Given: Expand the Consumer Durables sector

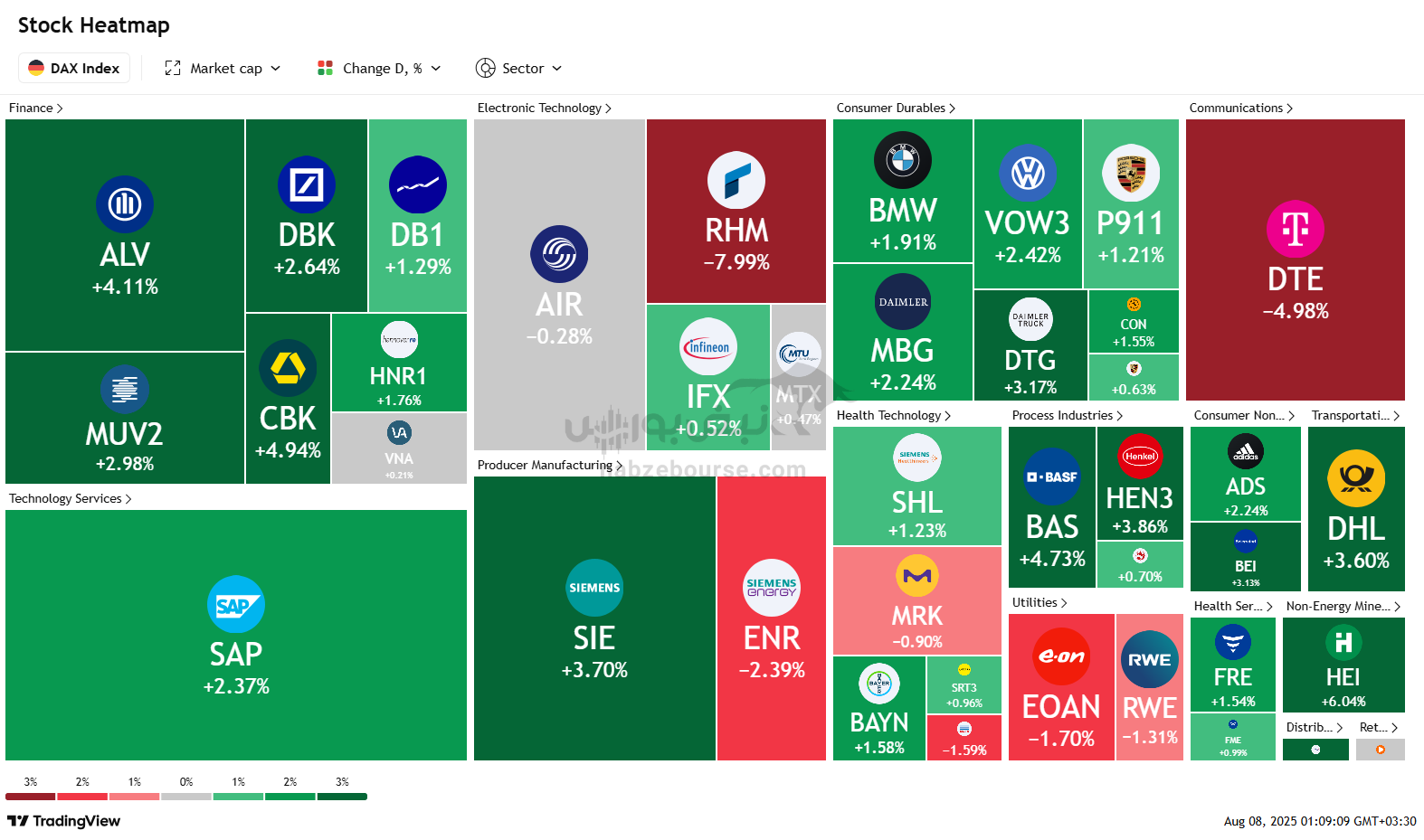Looking at the screenshot, I should (x=896, y=108).
